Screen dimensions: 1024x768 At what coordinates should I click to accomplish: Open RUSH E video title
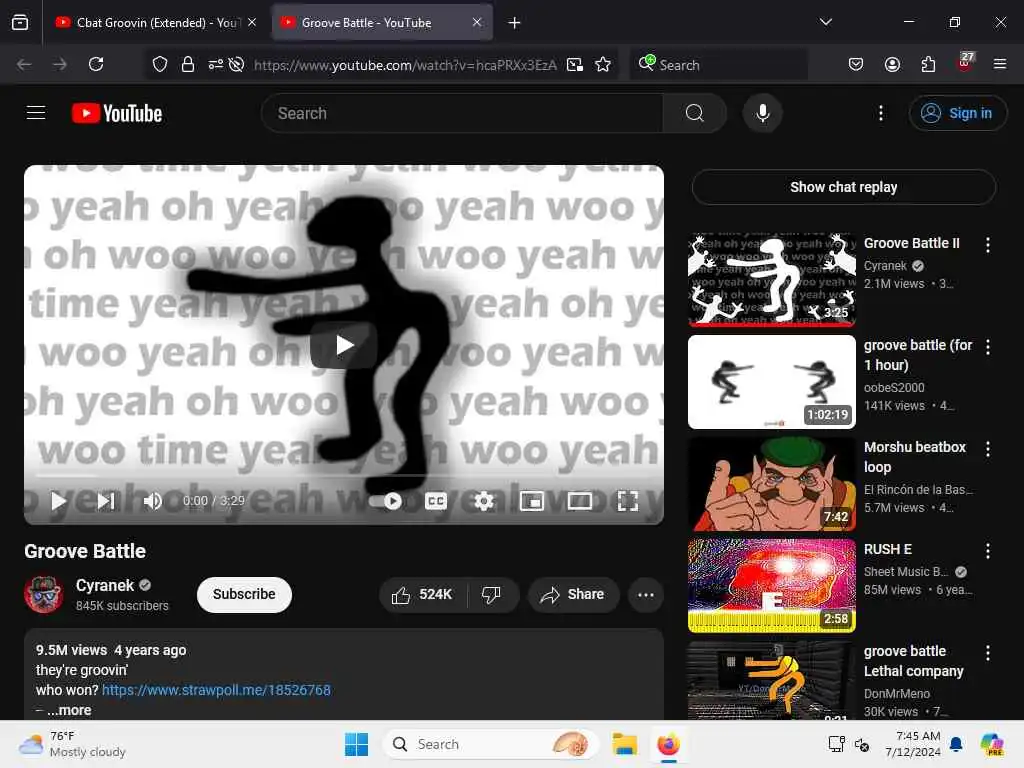(x=888, y=549)
